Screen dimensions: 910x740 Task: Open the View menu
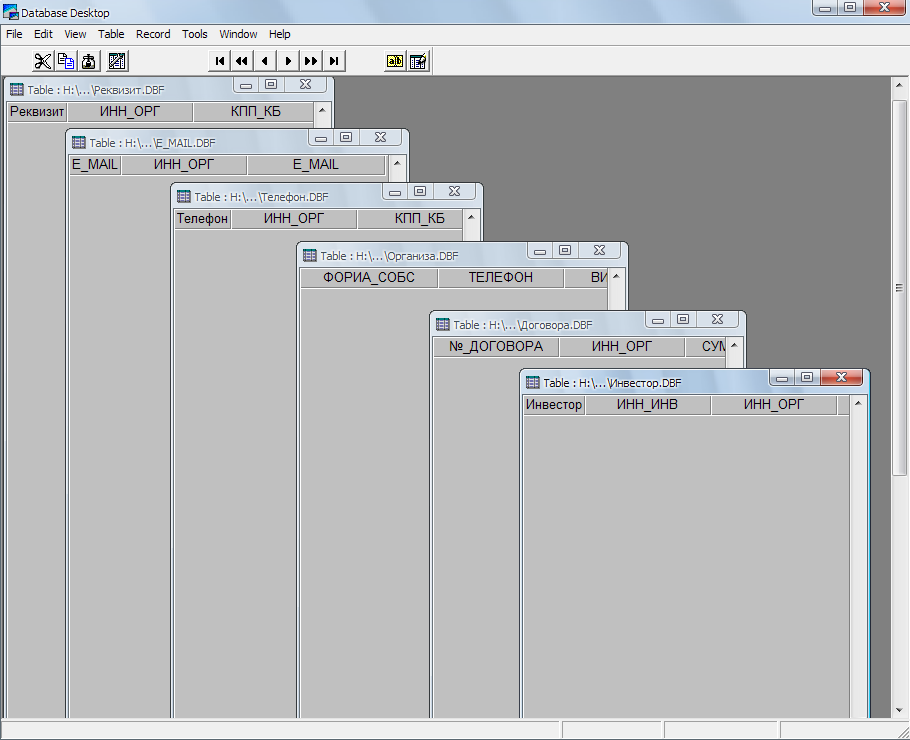pos(75,34)
